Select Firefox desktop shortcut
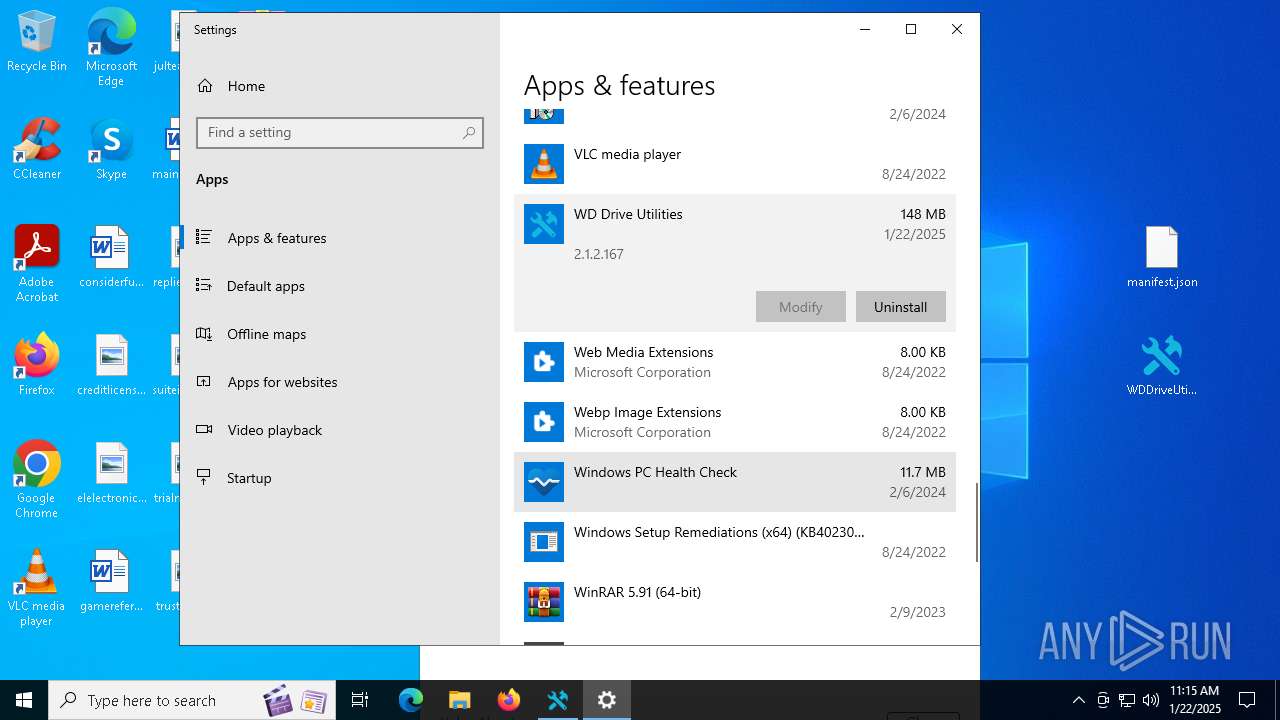1280x720 pixels. [x=37, y=365]
